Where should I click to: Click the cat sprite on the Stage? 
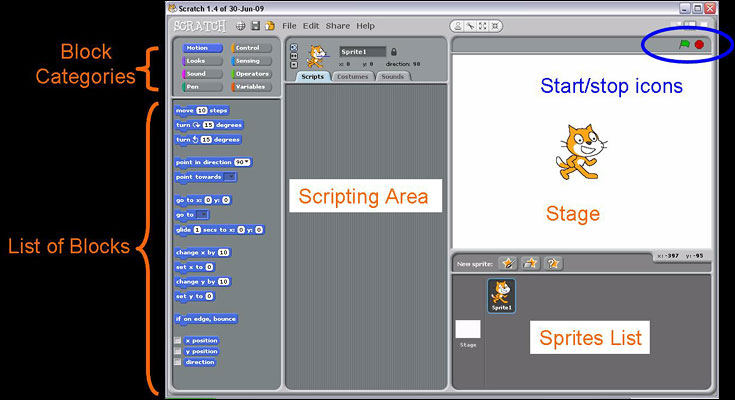pyautogui.click(x=580, y=152)
